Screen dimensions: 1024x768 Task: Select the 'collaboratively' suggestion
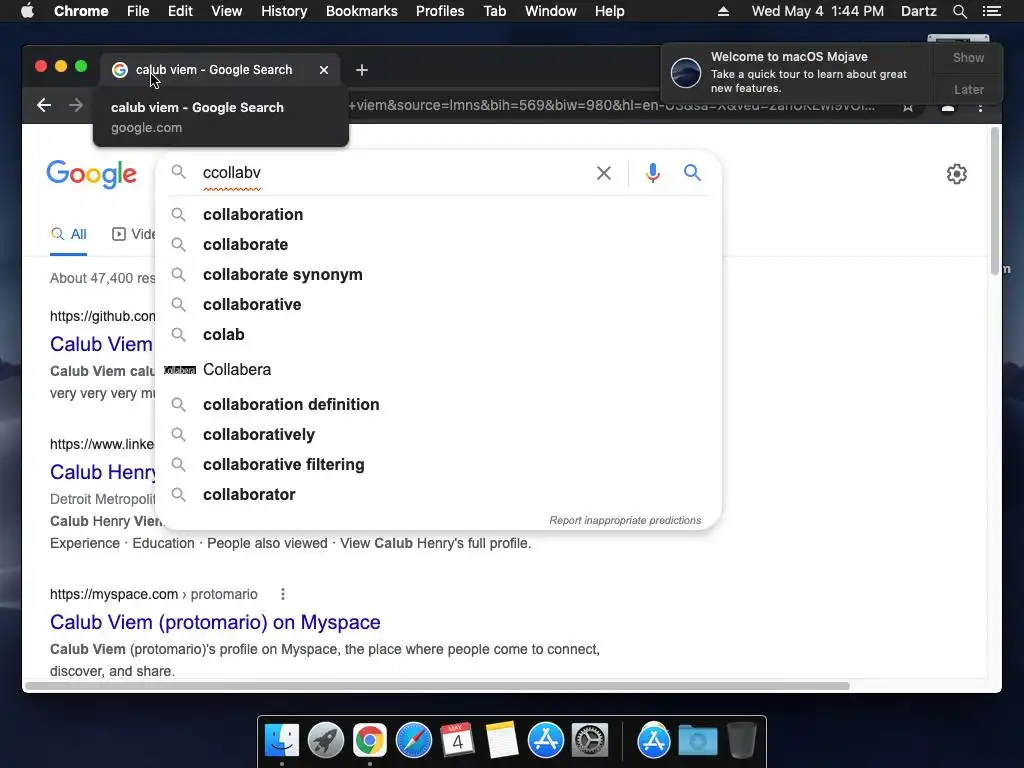pos(438,434)
